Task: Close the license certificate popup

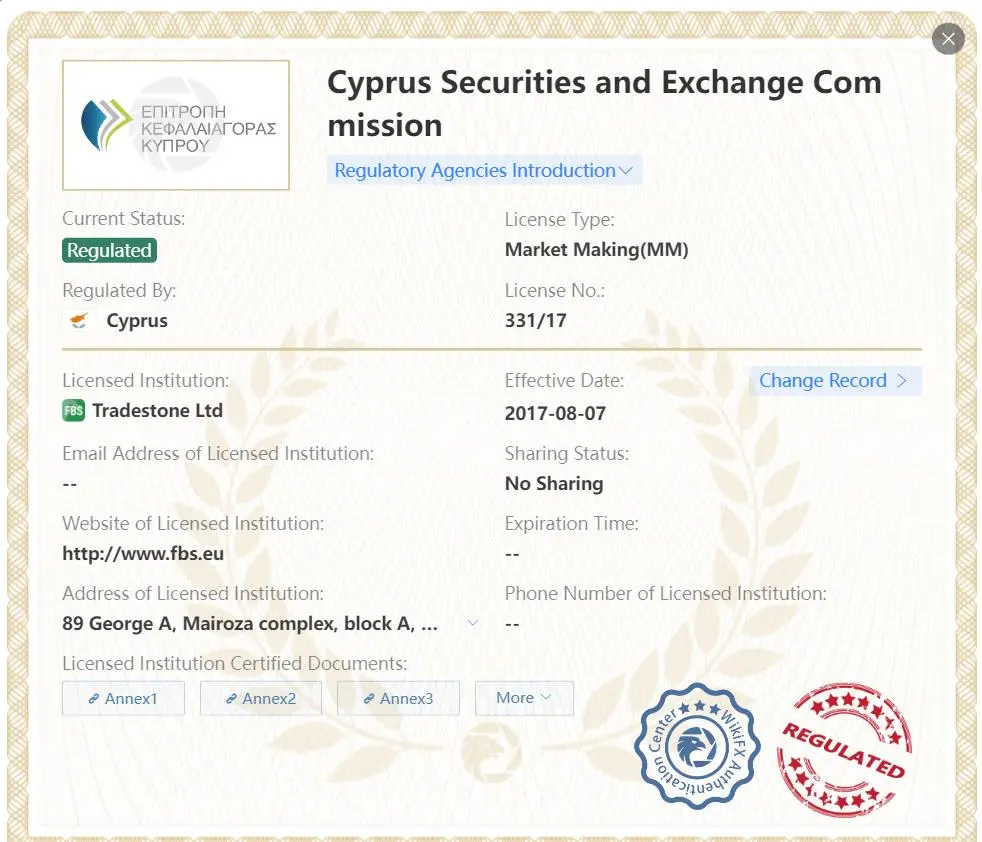Action: pos(948,39)
